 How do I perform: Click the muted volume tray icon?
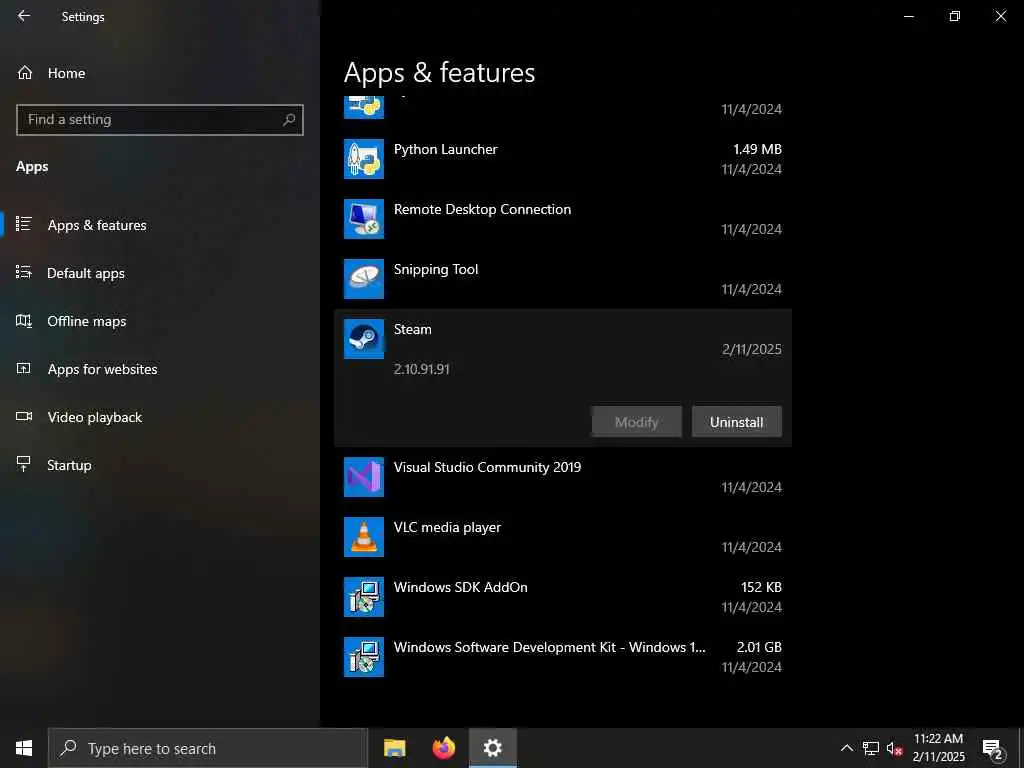pyautogui.click(x=894, y=748)
